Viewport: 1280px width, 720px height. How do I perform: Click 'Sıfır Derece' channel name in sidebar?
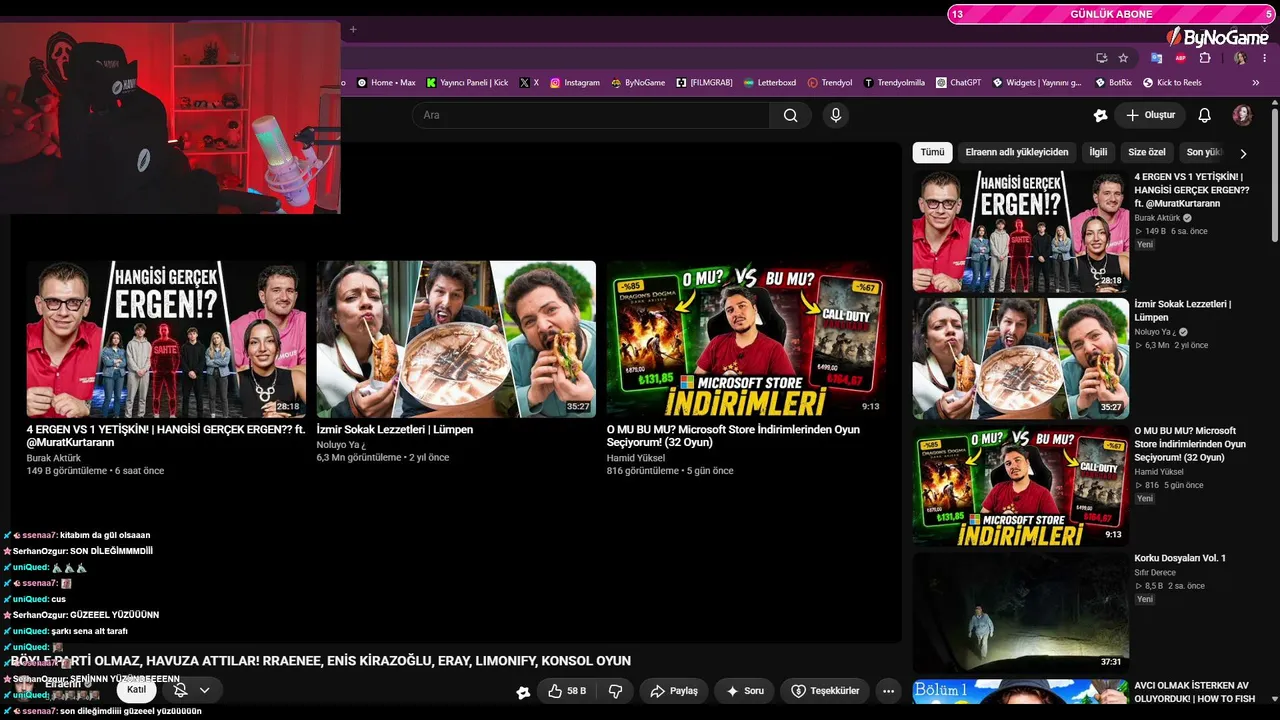click(1155, 573)
